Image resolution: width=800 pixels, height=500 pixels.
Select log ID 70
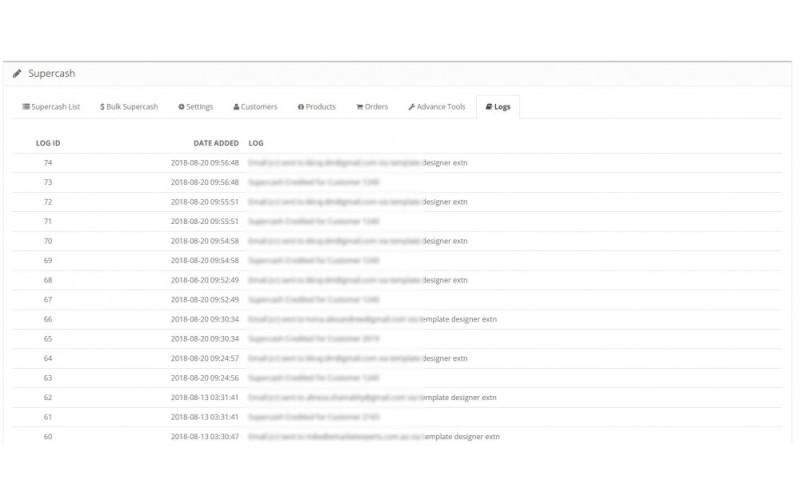(48, 241)
